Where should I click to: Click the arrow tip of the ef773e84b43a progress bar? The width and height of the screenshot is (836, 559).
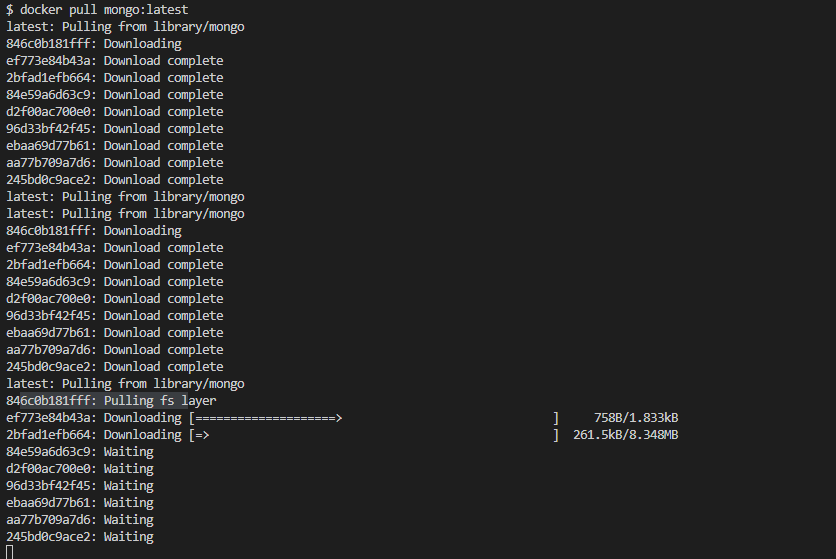[x=339, y=418]
